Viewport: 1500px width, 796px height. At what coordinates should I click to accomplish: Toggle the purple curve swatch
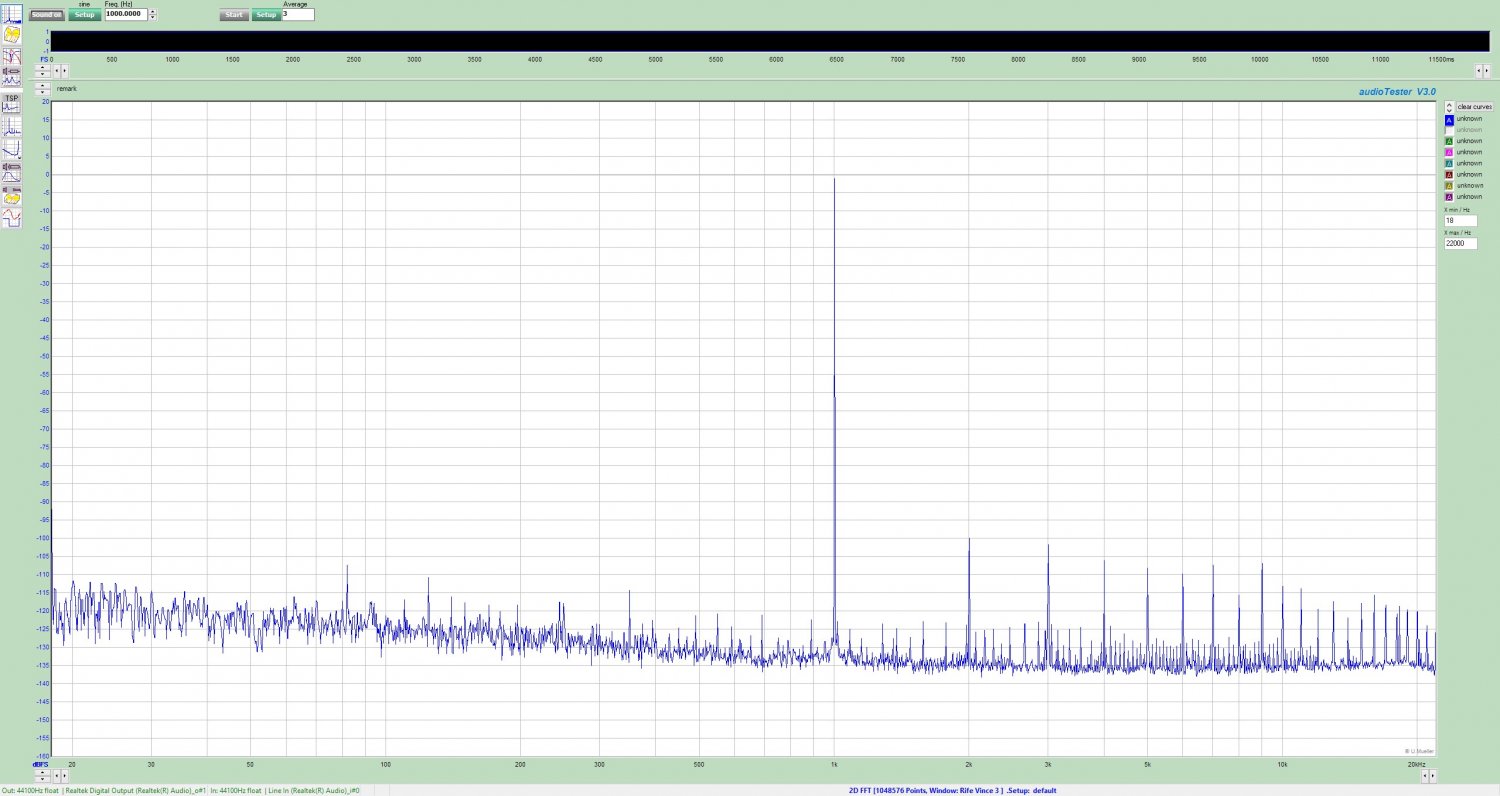(x=1449, y=197)
